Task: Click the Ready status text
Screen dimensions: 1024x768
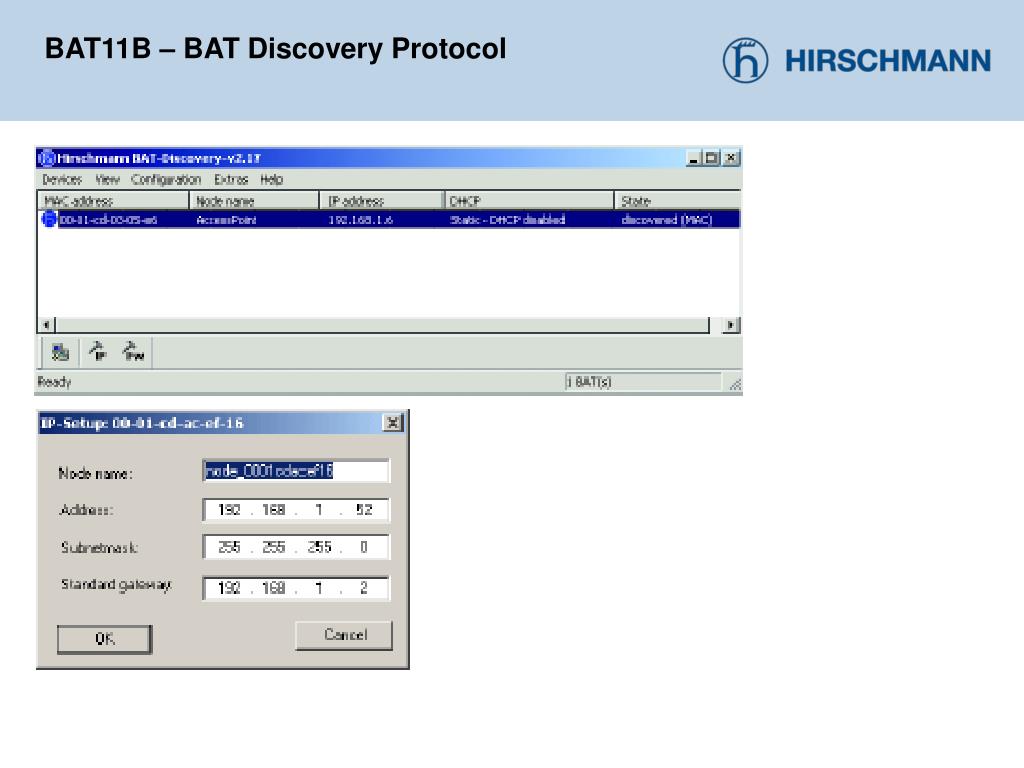Action: [54, 381]
